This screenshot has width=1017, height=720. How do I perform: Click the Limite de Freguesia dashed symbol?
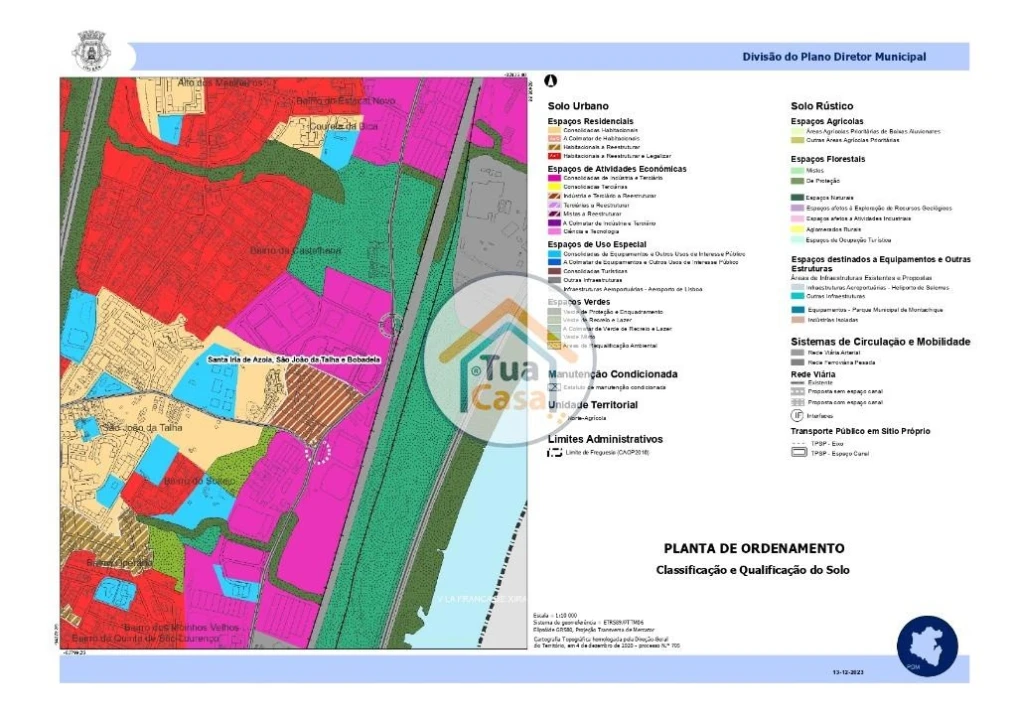coord(555,453)
